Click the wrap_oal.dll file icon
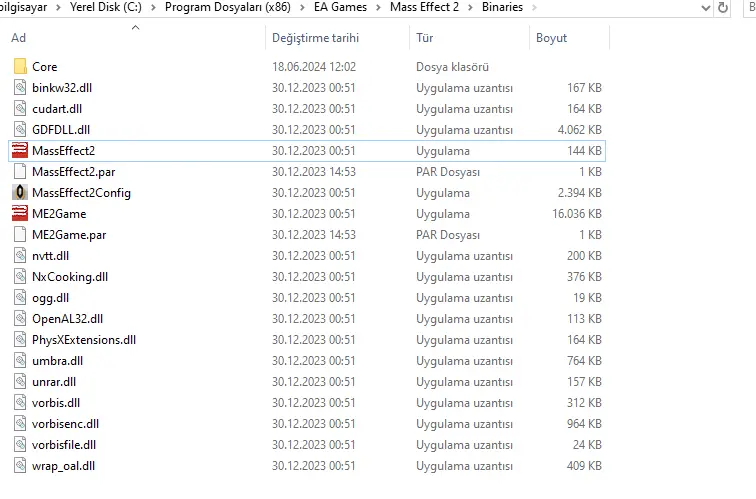Image resolution: width=756 pixels, height=499 pixels. pyautogui.click(x=20, y=466)
